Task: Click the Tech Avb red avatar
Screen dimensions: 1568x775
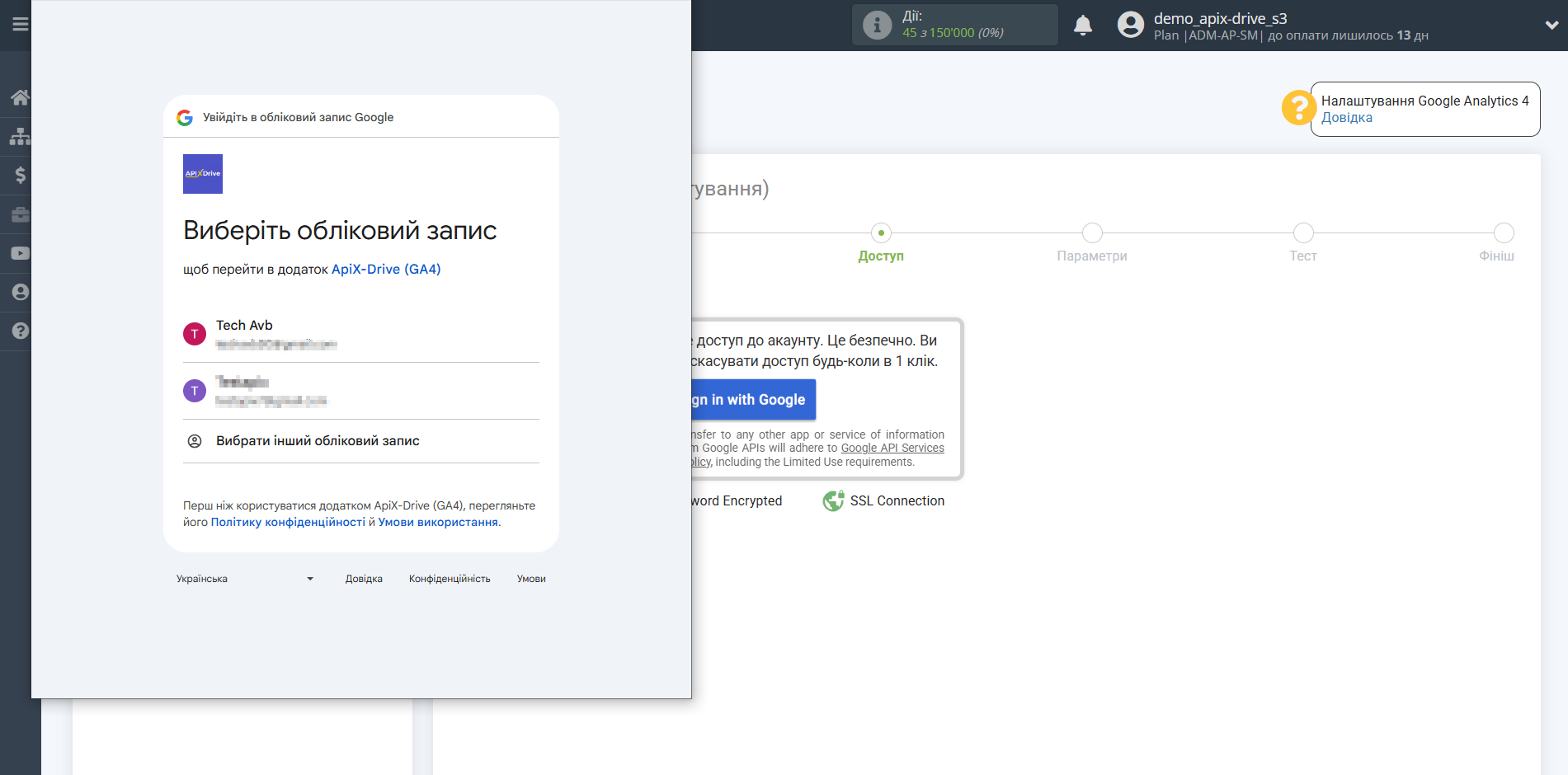Action: [x=195, y=334]
